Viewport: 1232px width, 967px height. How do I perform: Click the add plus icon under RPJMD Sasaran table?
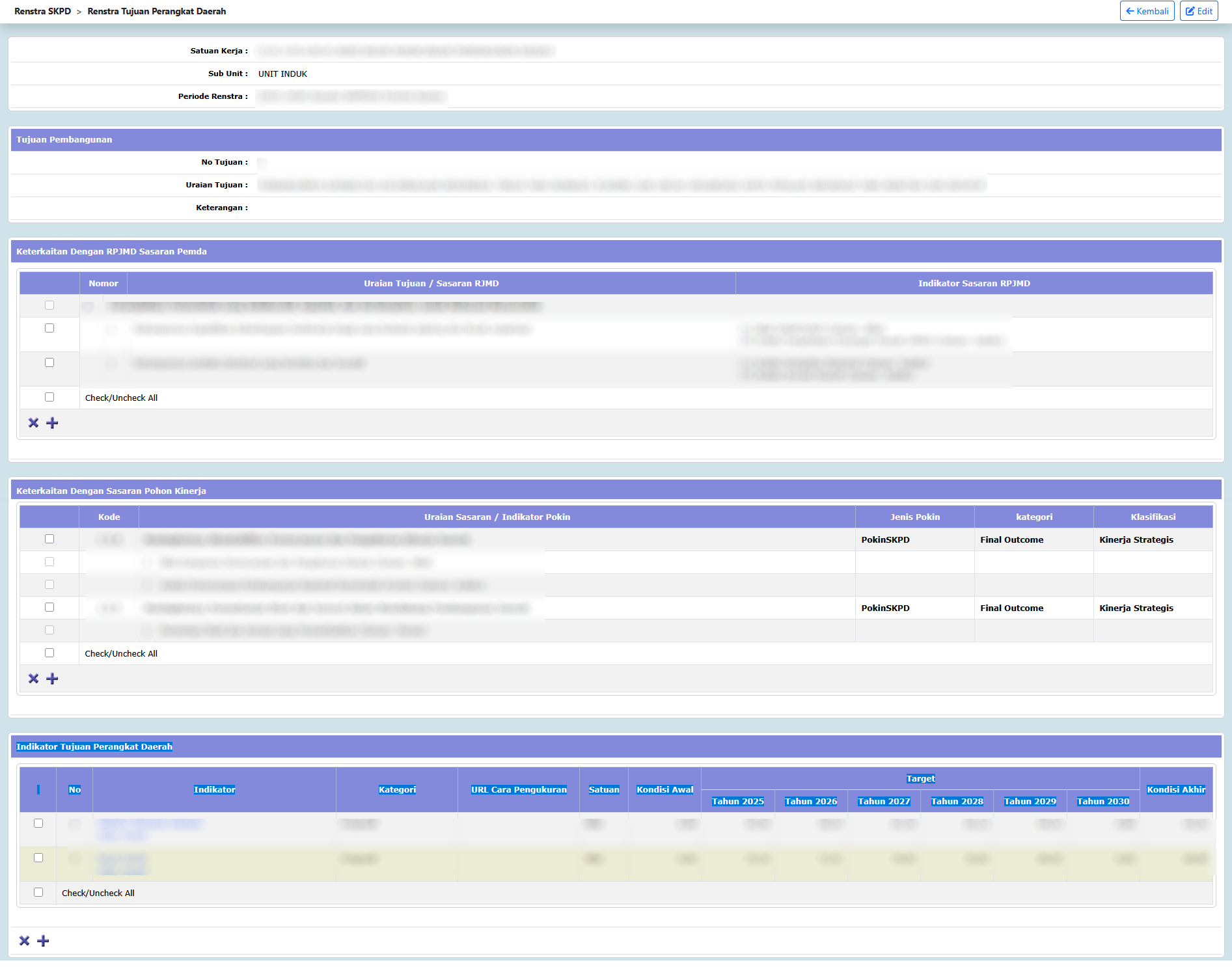[53, 423]
